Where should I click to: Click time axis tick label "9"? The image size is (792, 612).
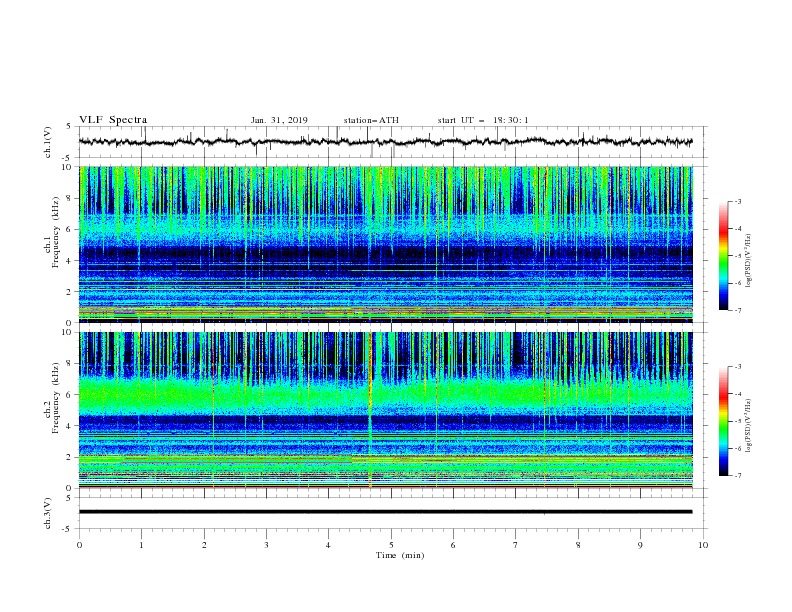[640, 545]
